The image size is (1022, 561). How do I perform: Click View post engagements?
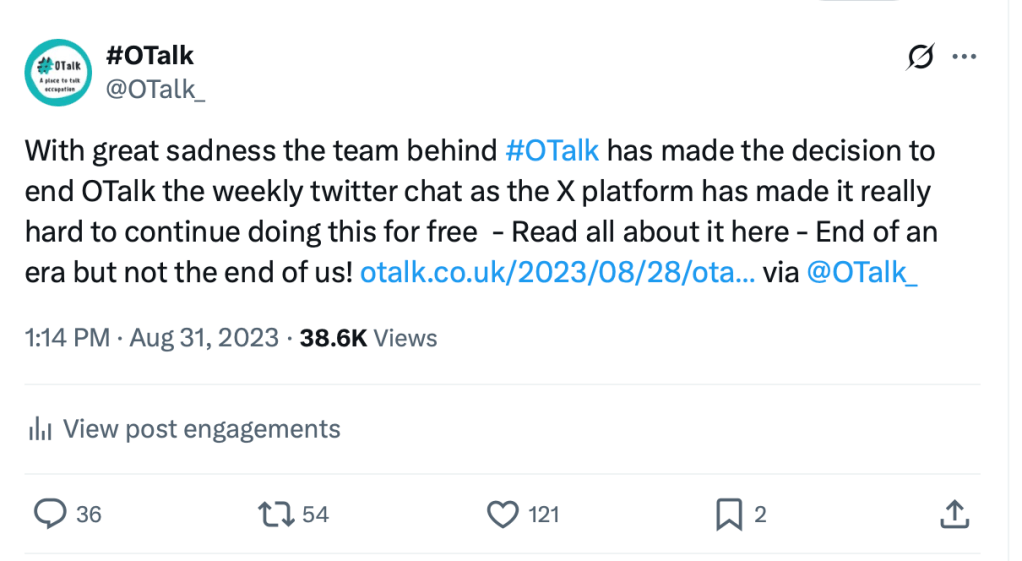201,430
